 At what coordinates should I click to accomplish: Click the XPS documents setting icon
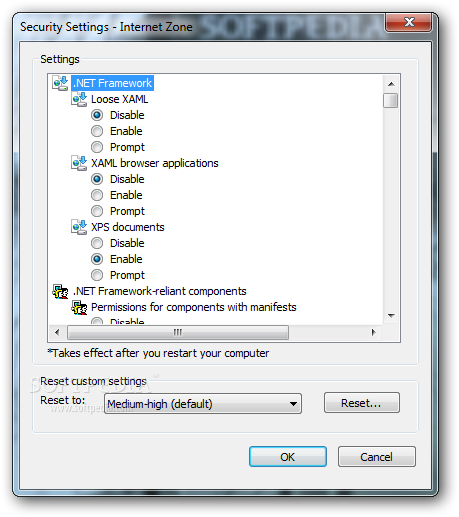[79, 227]
